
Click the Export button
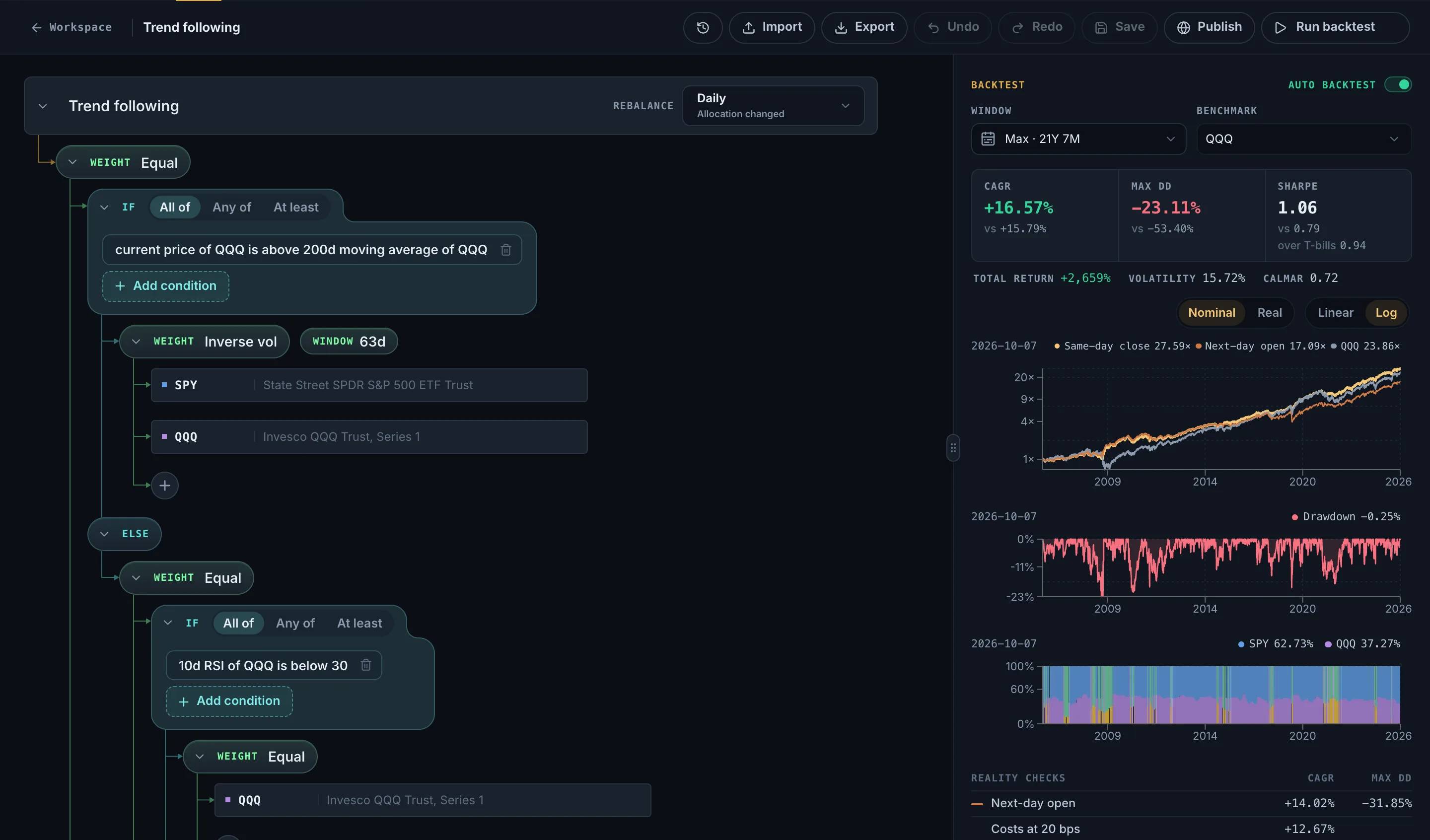(864, 27)
